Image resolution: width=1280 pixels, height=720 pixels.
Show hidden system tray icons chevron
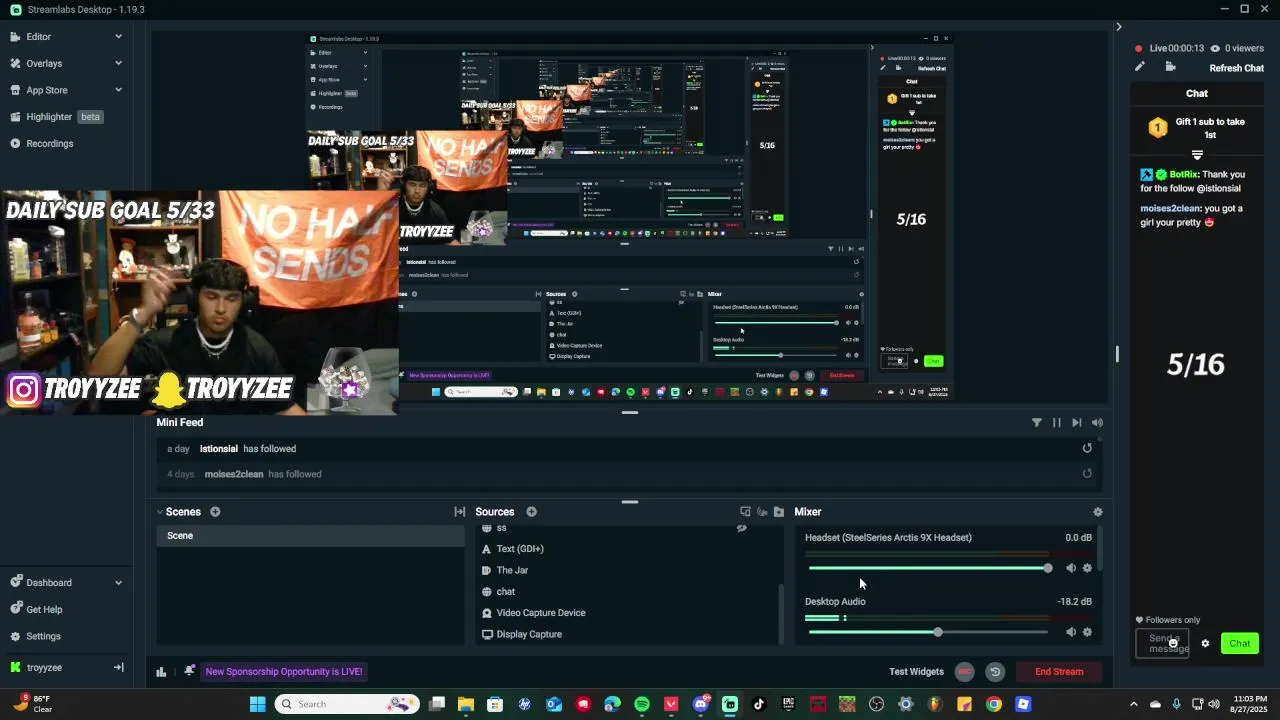click(x=1133, y=704)
